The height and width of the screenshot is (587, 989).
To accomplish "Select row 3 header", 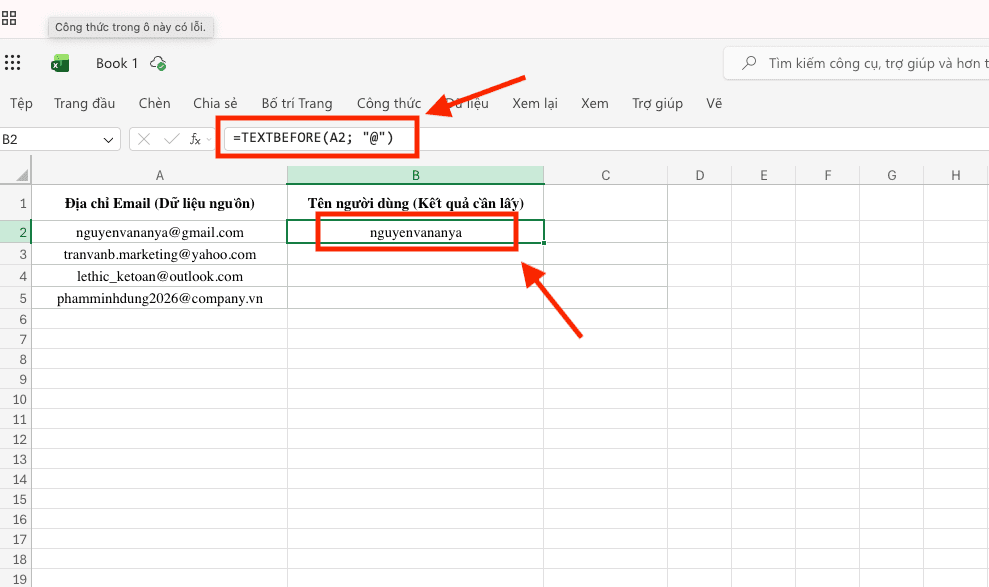I will click(16, 254).
